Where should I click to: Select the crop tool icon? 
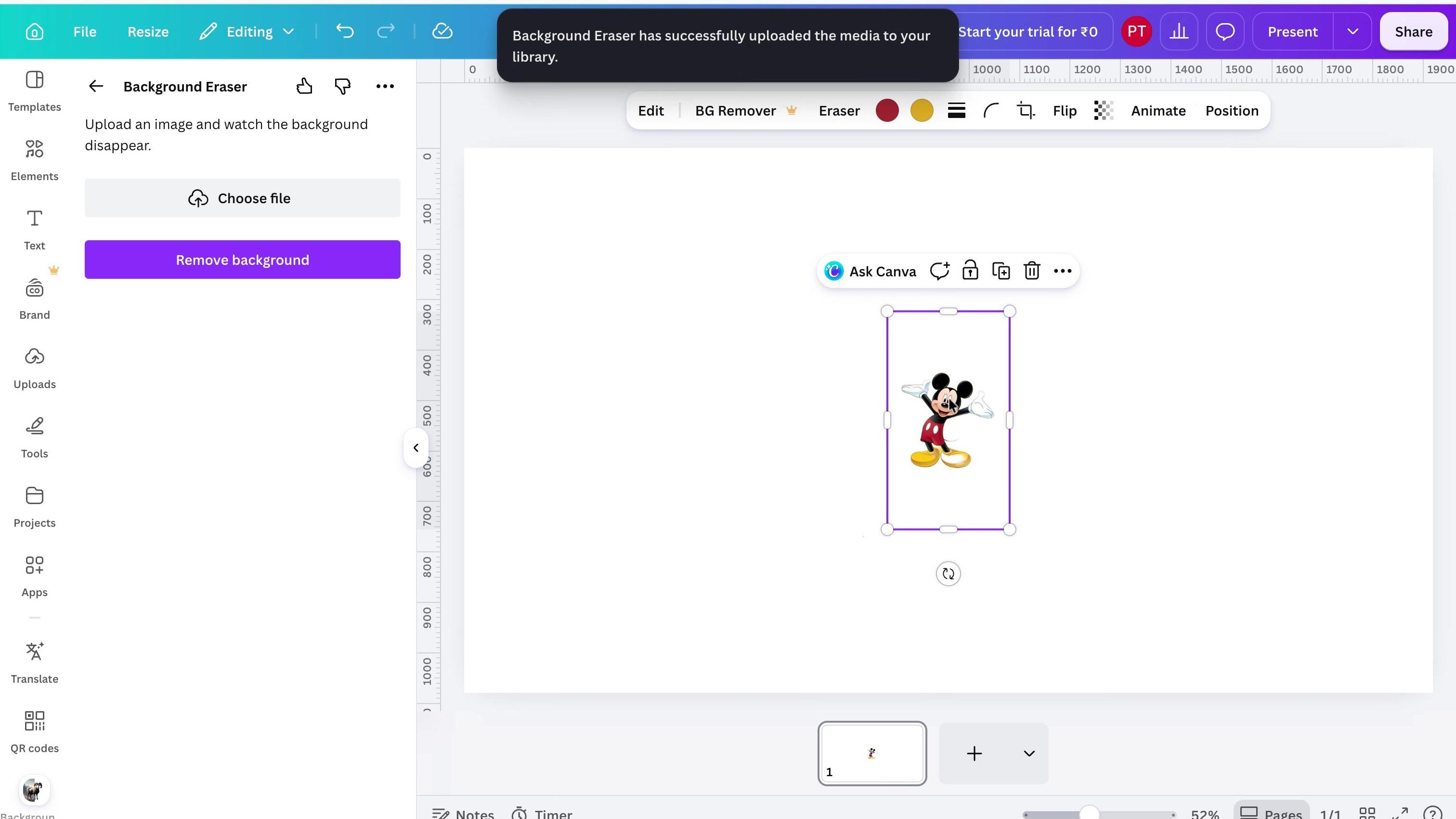pyautogui.click(x=1026, y=111)
